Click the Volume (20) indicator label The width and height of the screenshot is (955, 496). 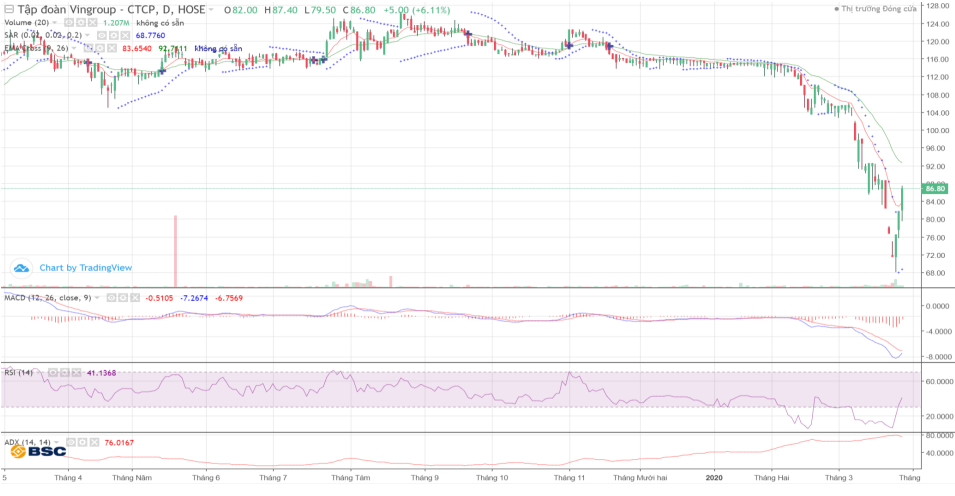point(26,23)
